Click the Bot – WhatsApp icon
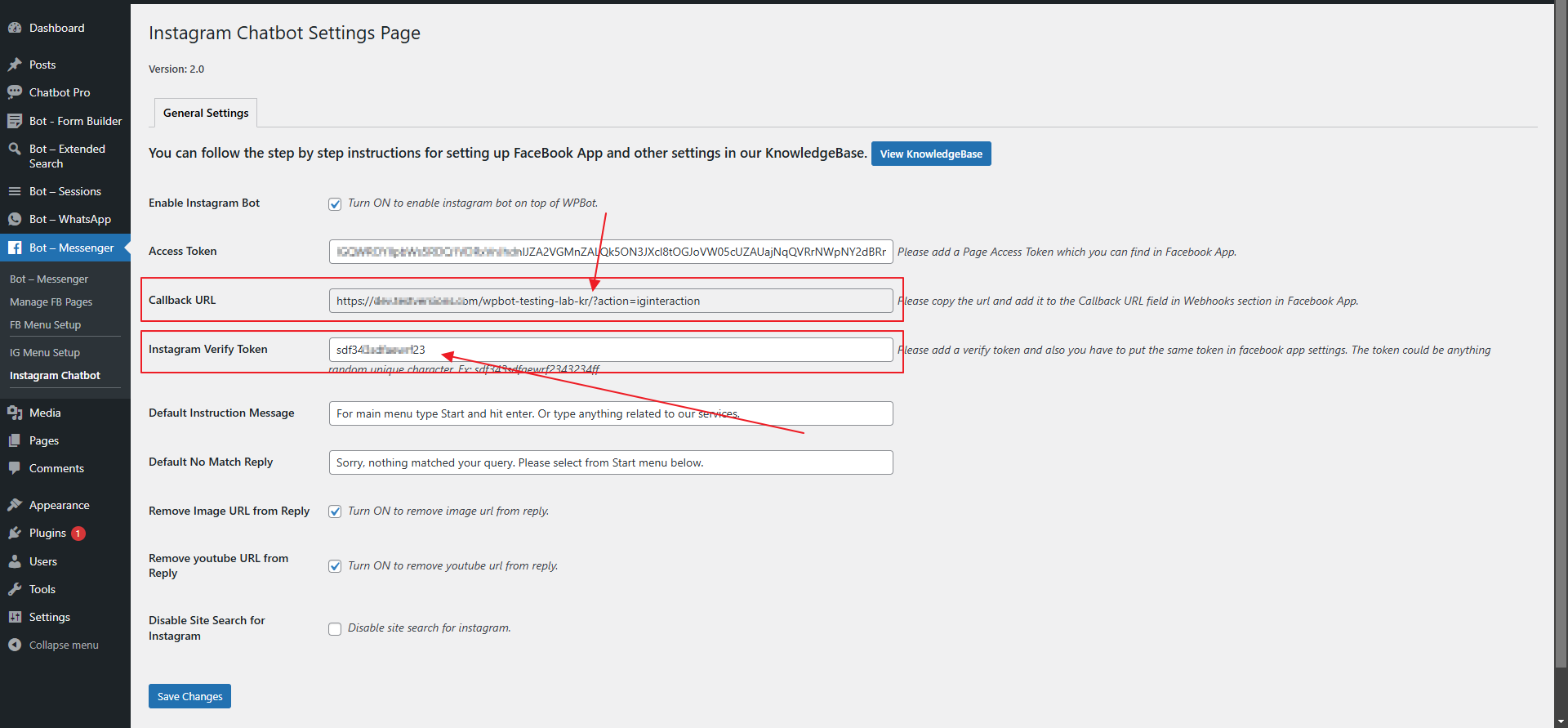Image resolution: width=1568 pixels, height=728 pixels. 15,219
